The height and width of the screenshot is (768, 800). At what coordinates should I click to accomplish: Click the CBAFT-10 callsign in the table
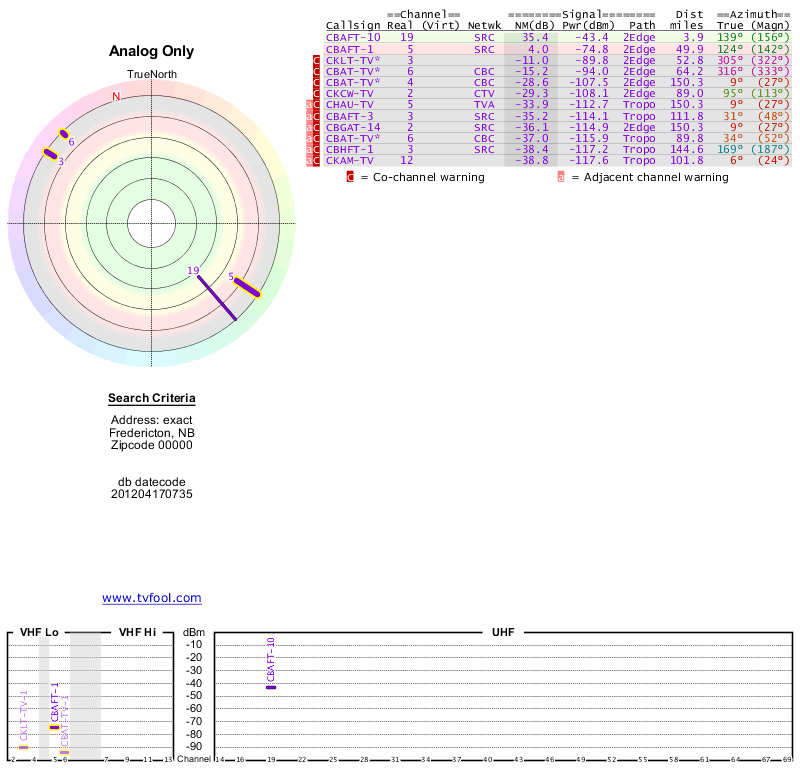pyautogui.click(x=353, y=37)
